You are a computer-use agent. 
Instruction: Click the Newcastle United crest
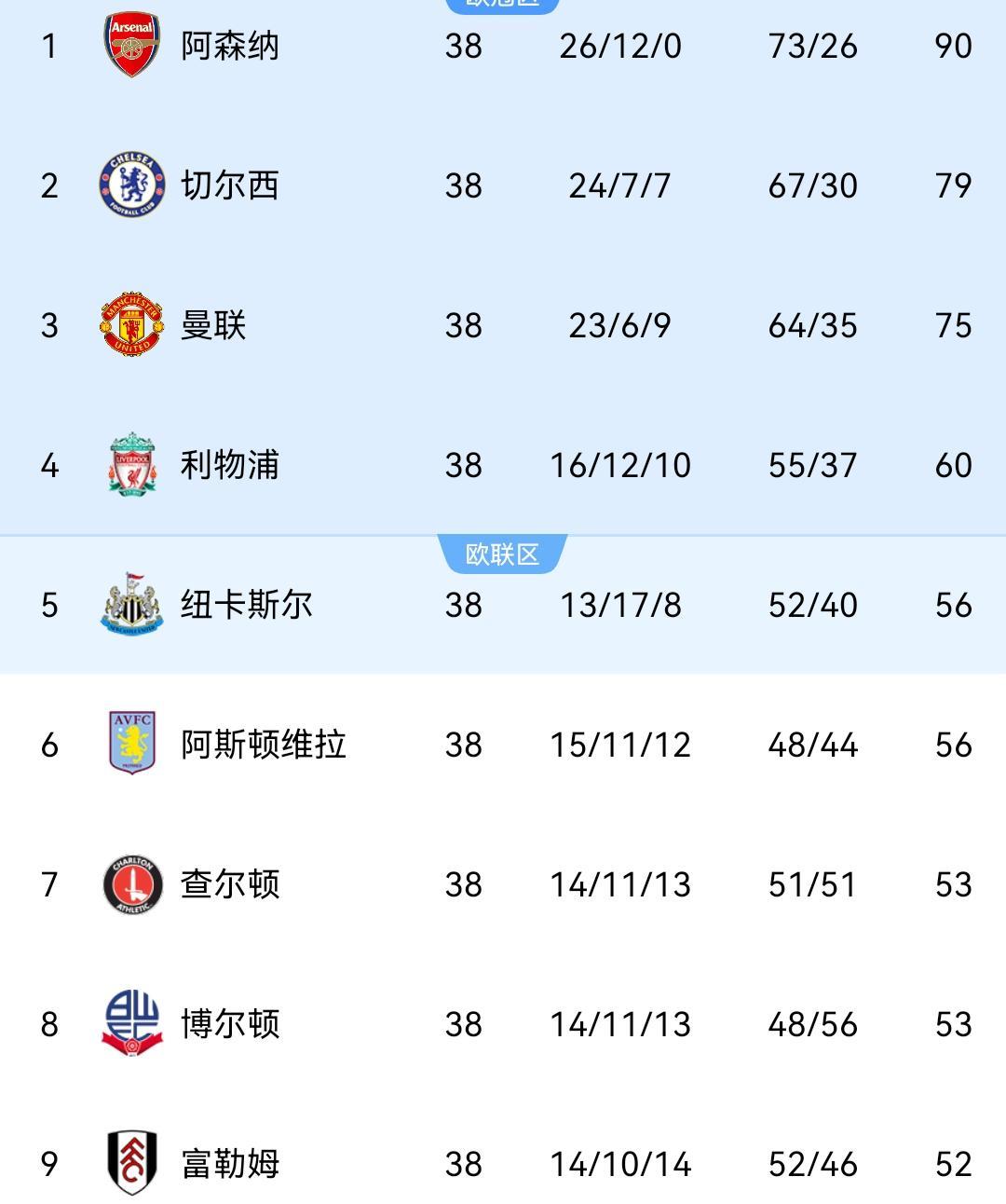pos(131,604)
